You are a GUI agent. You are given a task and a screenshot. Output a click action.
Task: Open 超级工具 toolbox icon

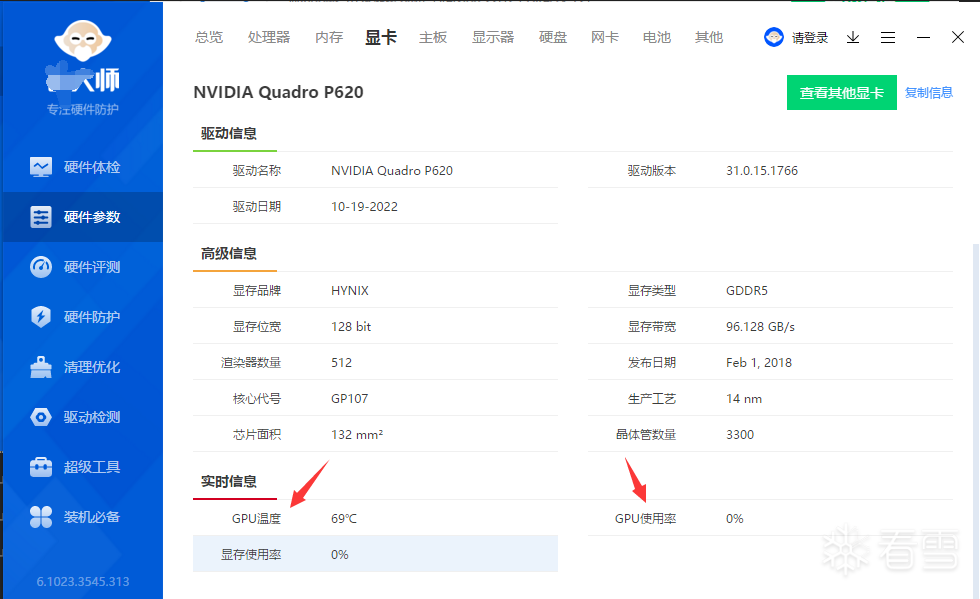point(41,467)
